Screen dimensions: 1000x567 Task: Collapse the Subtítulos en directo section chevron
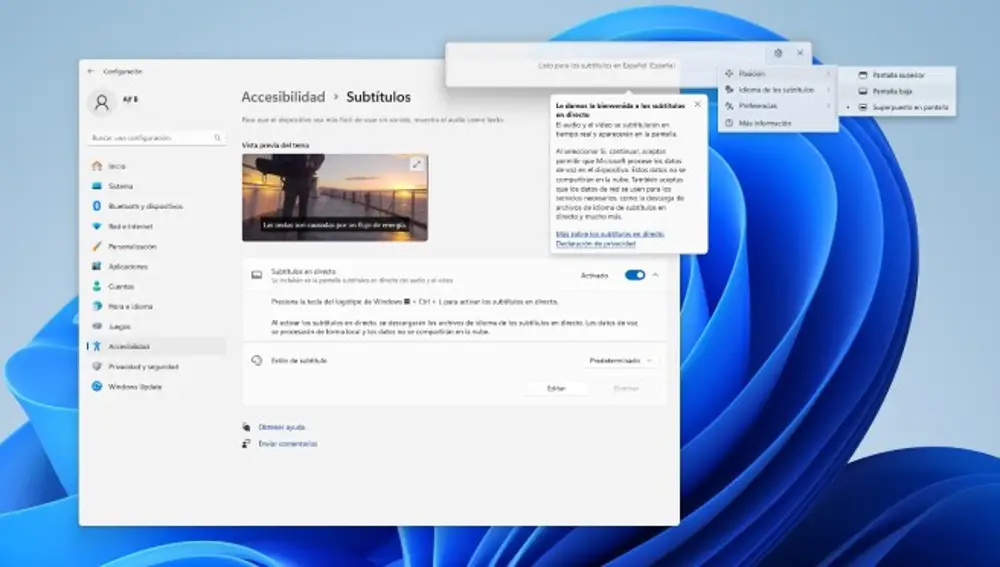655,275
